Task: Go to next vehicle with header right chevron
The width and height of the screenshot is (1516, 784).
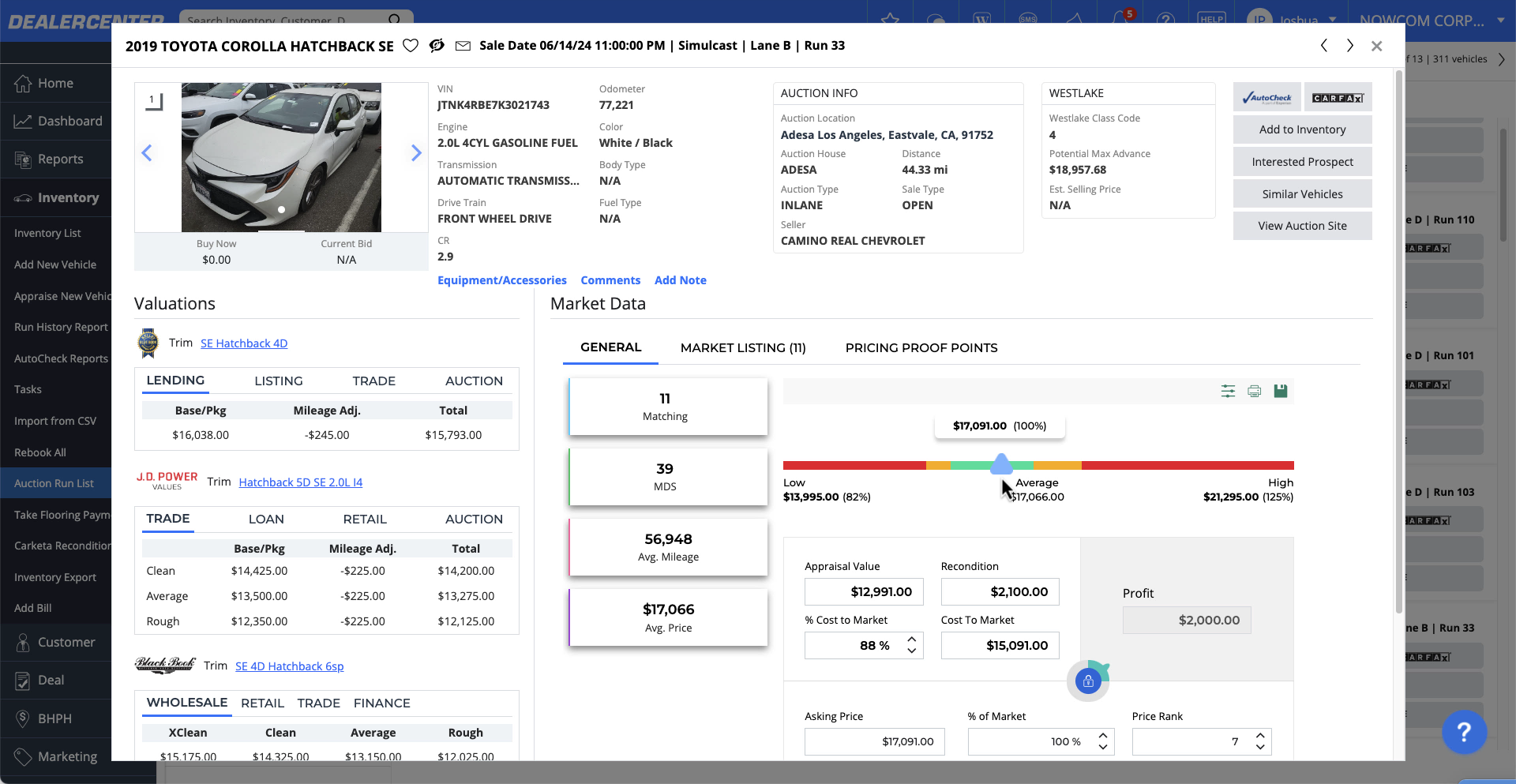Action: (x=1350, y=46)
